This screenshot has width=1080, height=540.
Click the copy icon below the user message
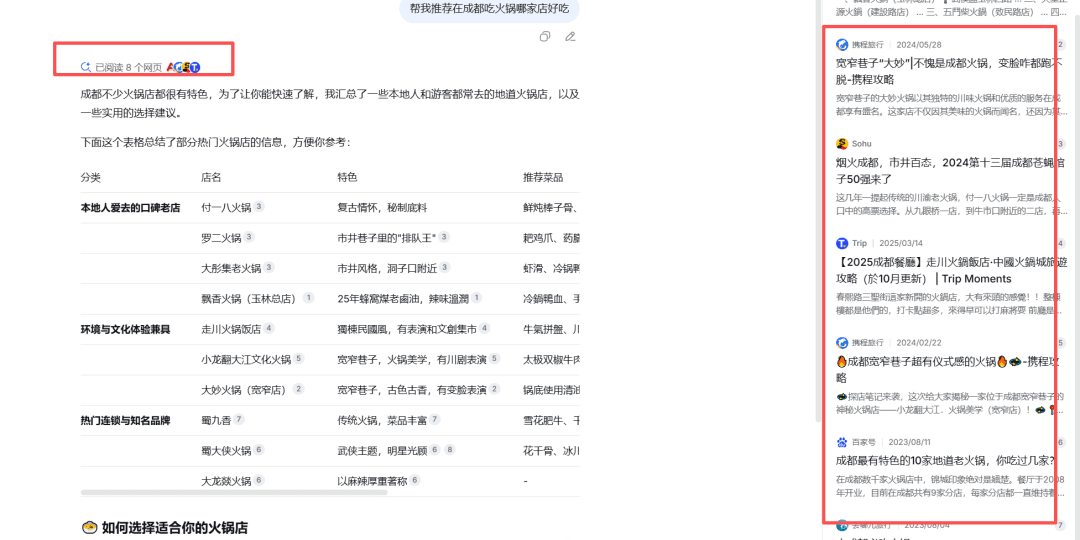pos(544,37)
